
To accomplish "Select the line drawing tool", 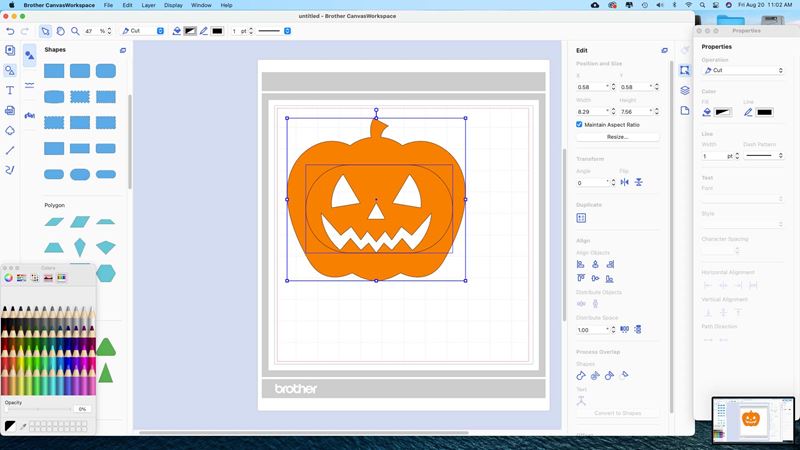I will pyautogui.click(x=10, y=150).
